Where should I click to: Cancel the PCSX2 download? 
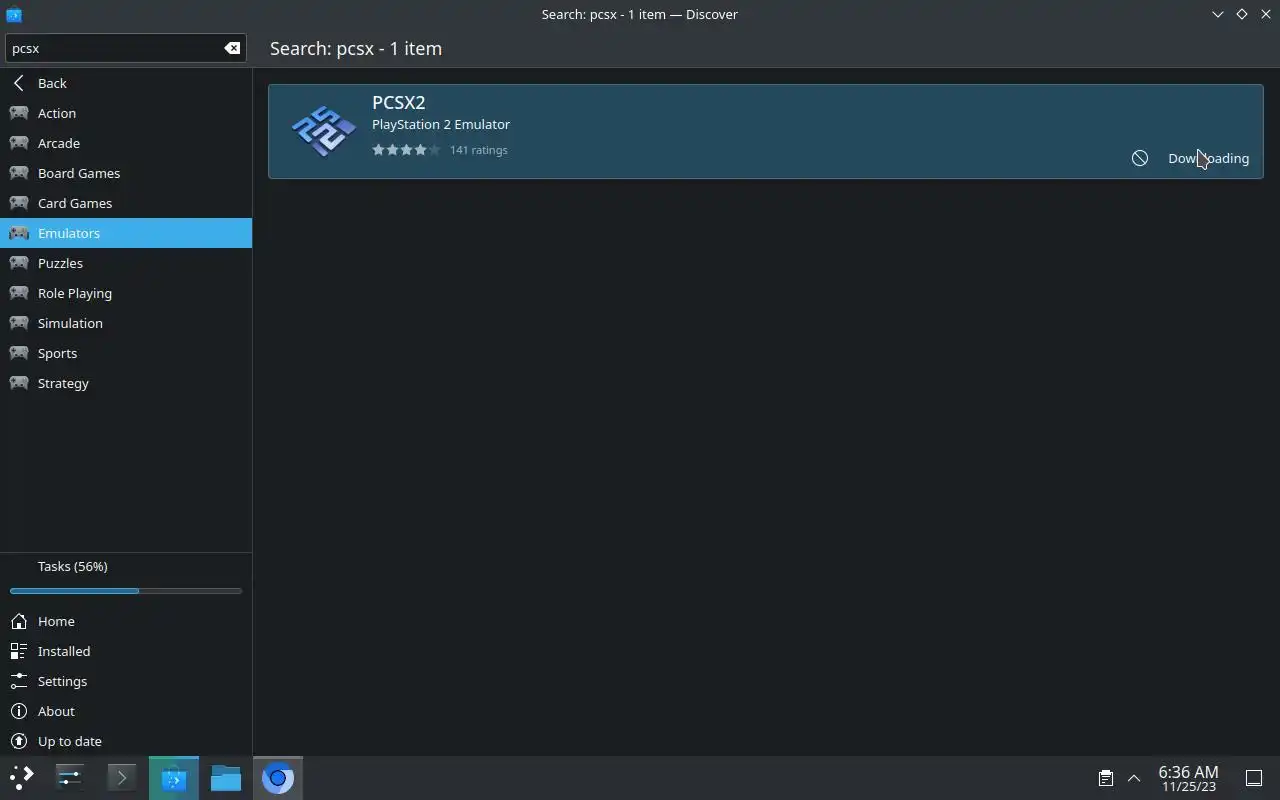point(1139,158)
